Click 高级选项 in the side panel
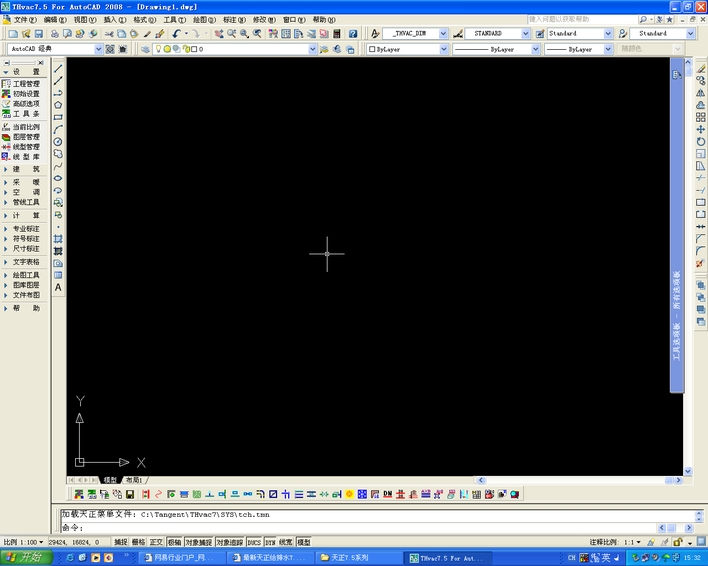The image size is (708, 566). [21, 104]
